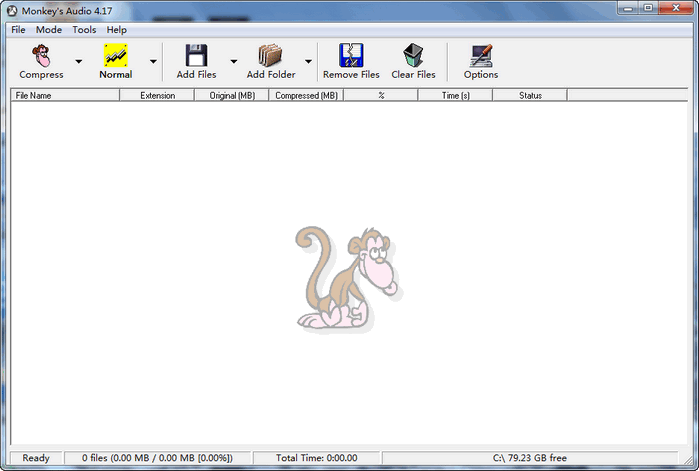Expand the Add Folder dropdown arrow
This screenshot has width=699, height=471.
308,61
